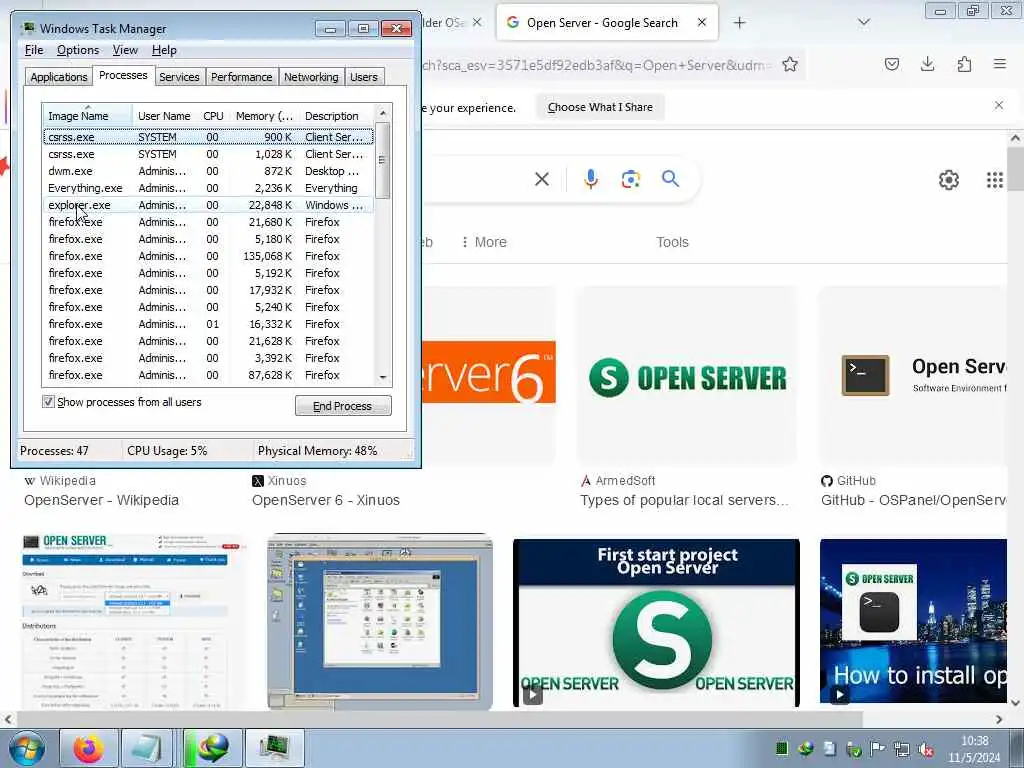Select the Everything.exe process row
The image size is (1024, 768).
(208, 188)
